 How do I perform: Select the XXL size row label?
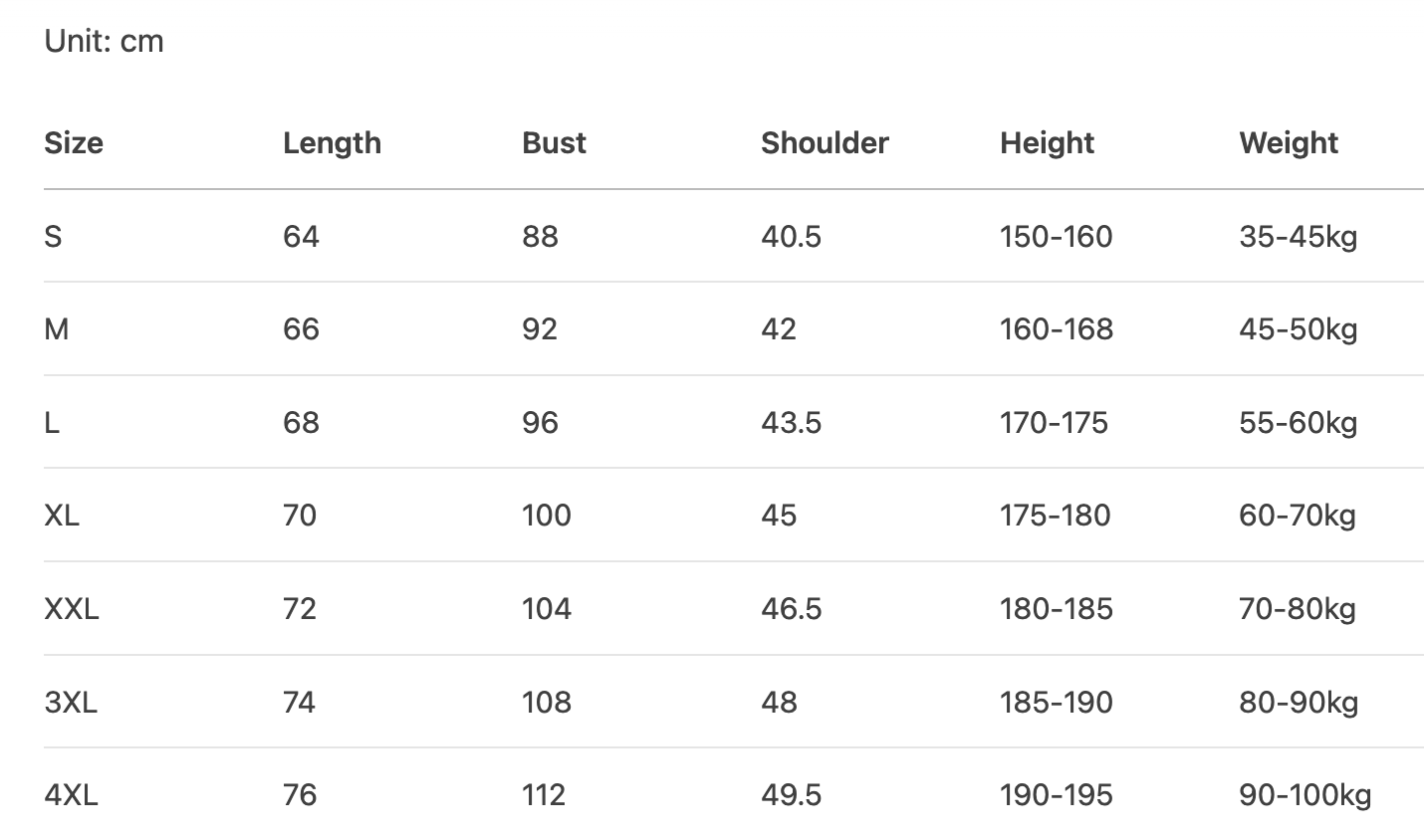[x=72, y=609]
